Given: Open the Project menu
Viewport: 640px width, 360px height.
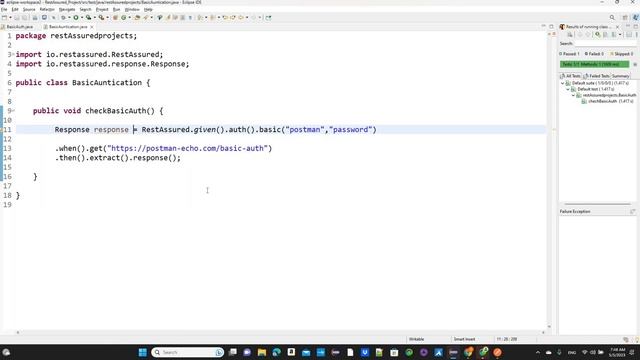Looking at the screenshot, I should coord(102,9).
